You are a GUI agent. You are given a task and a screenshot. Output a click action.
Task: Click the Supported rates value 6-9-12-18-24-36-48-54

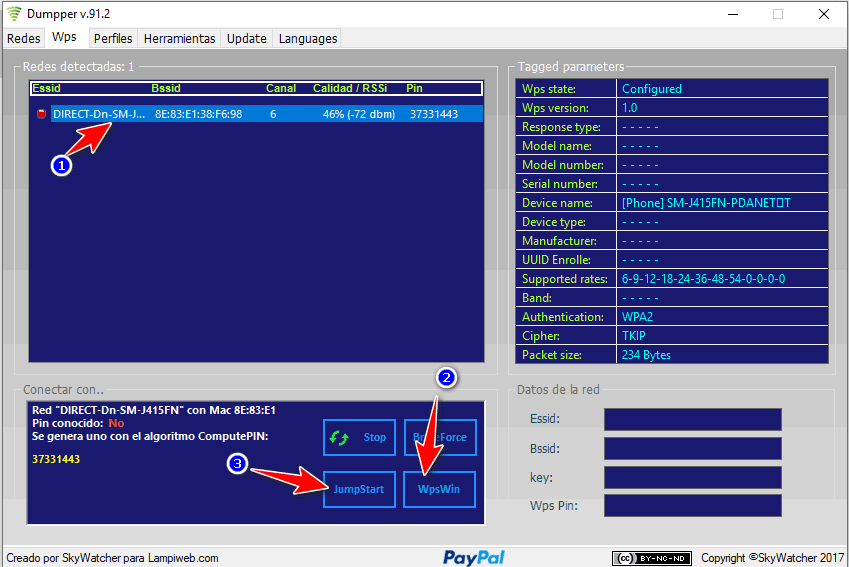[x=703, y=279]
